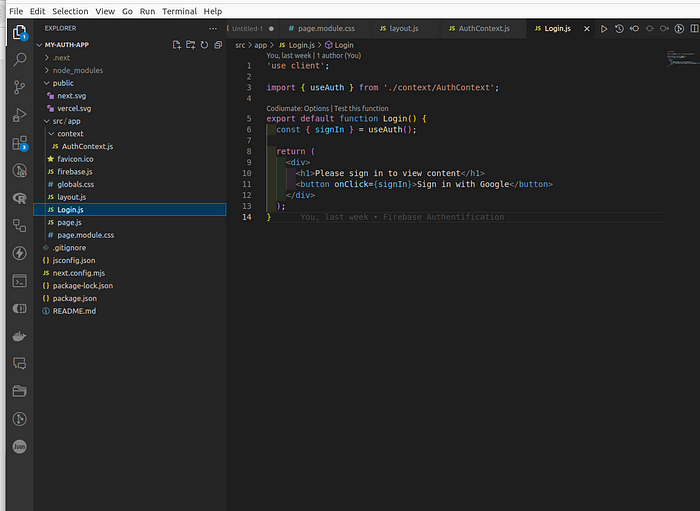Click New File icon in explorer header
This screenshot has height=511, width=700.
click(177, 45)
